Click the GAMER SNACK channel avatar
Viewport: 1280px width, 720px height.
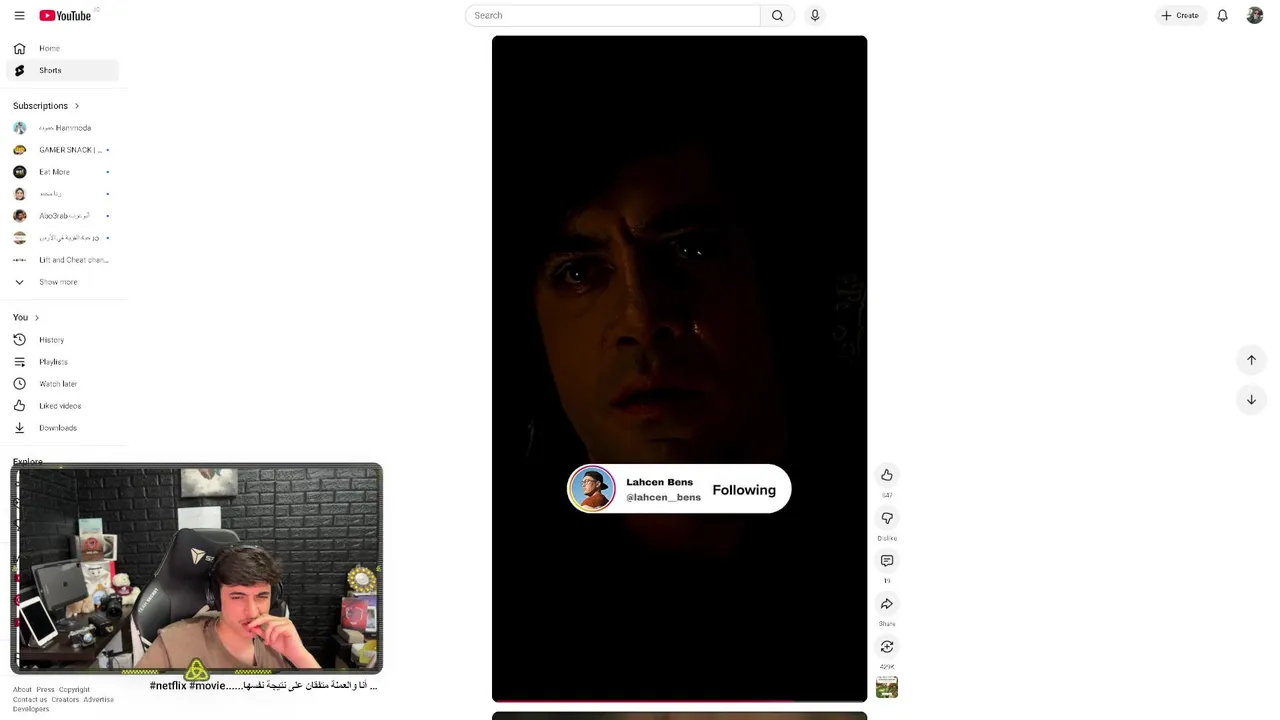tap(20, 150)
